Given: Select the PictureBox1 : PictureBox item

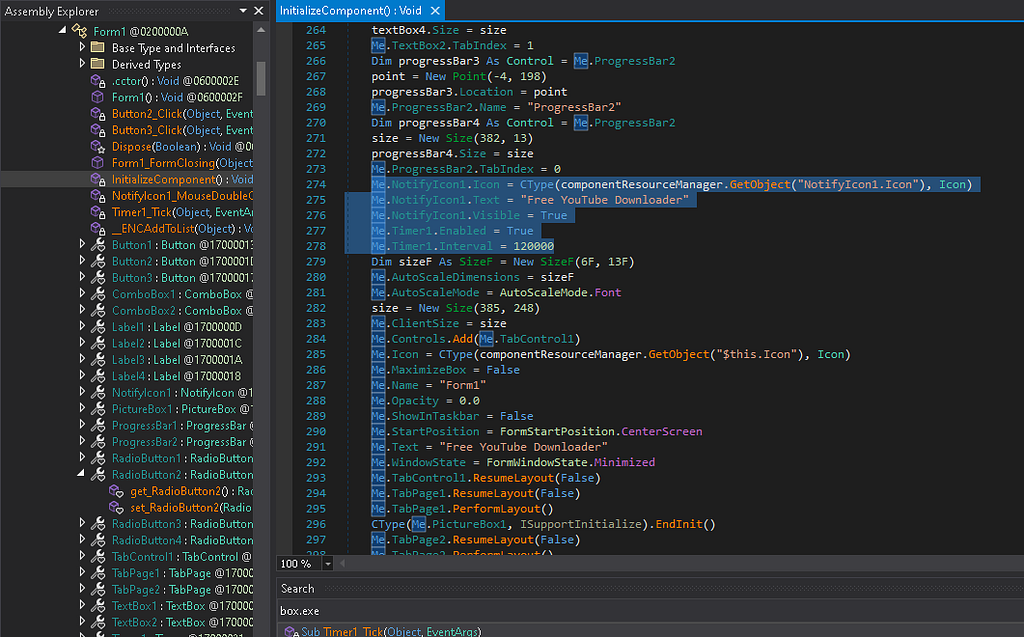Looking at the screenshot, I should click(182, 409).
